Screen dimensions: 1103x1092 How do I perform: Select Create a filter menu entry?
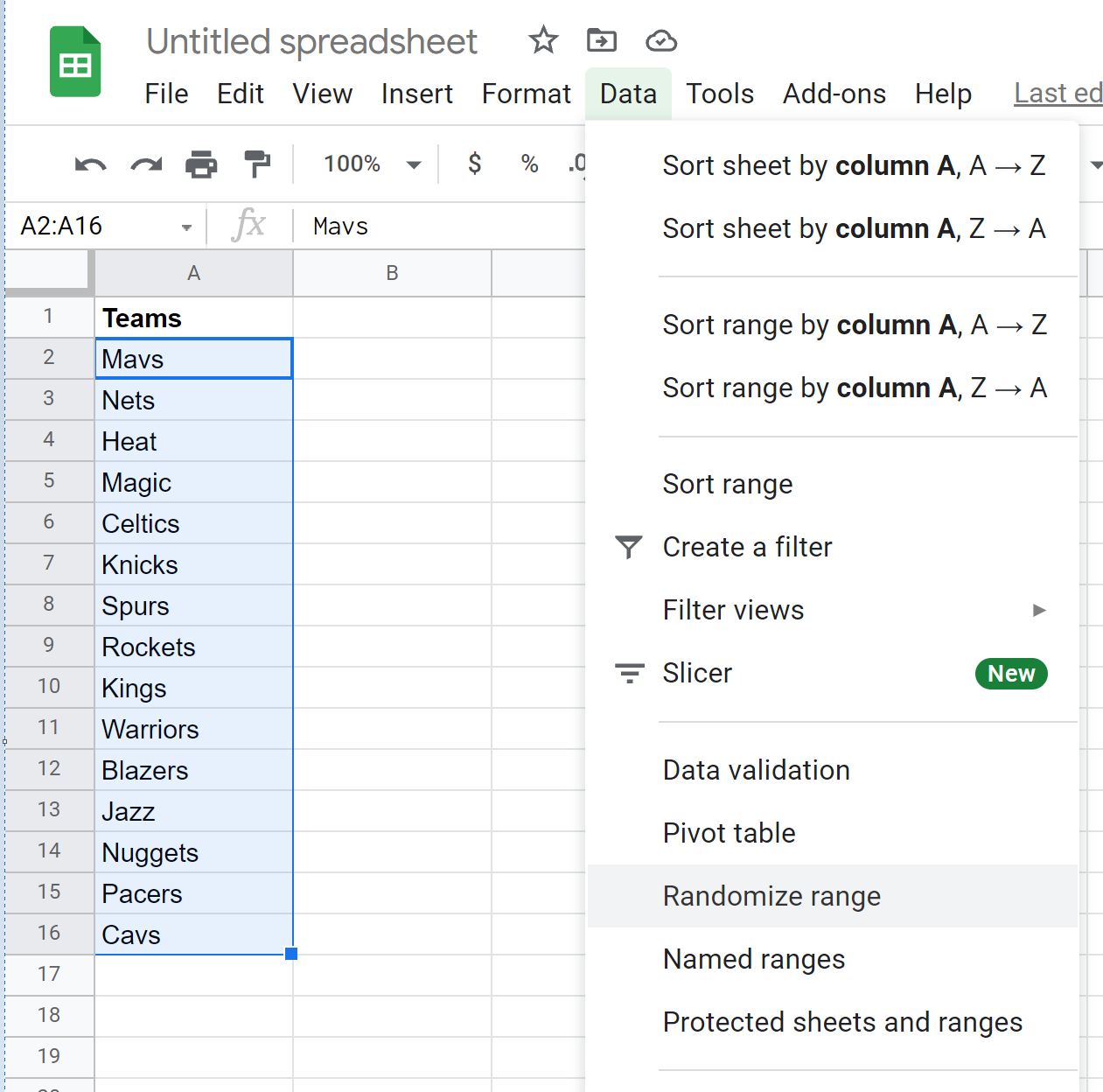pos(747,547)
